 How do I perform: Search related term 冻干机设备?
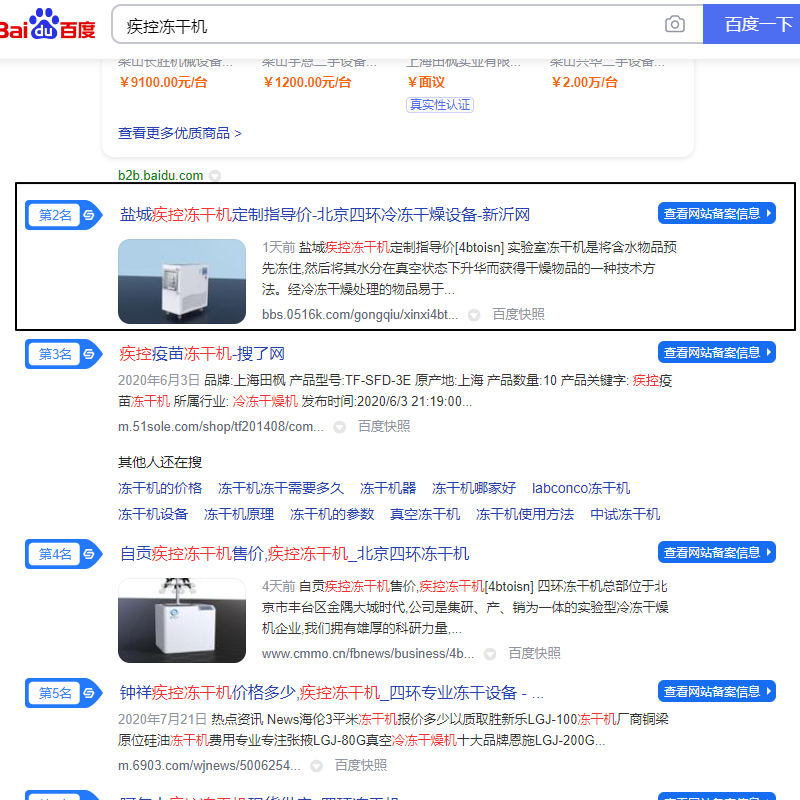click(x=153, y=514)
